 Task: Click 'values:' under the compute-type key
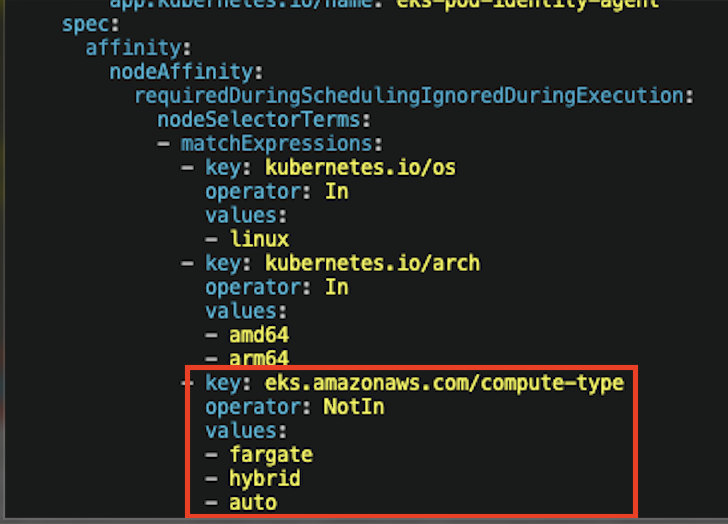coord(246,431)
